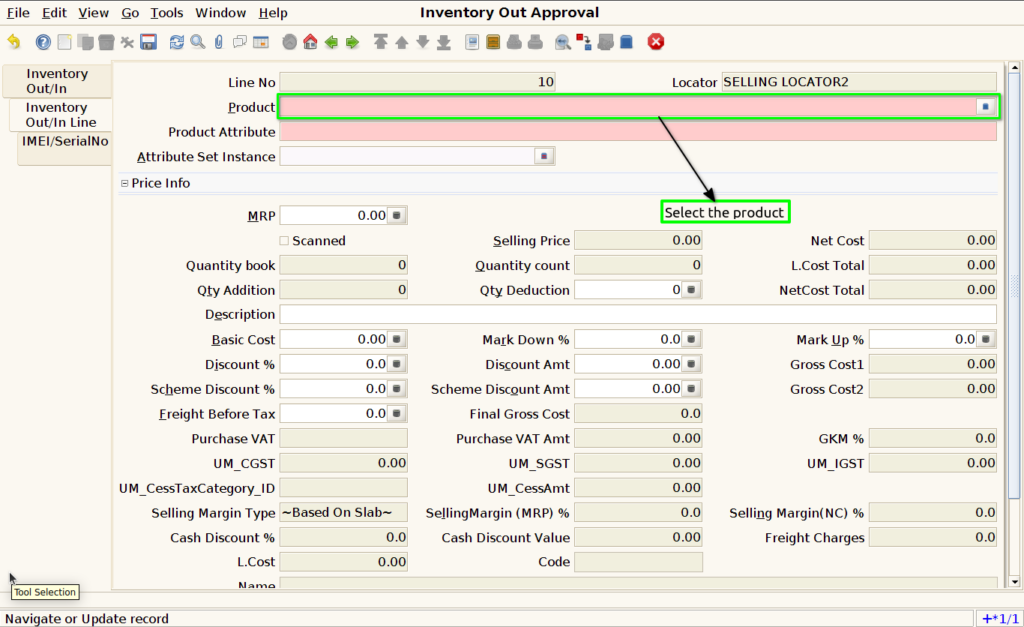Open the calculator for MRP
The image size is (1024, 627).
pos(396,216)
